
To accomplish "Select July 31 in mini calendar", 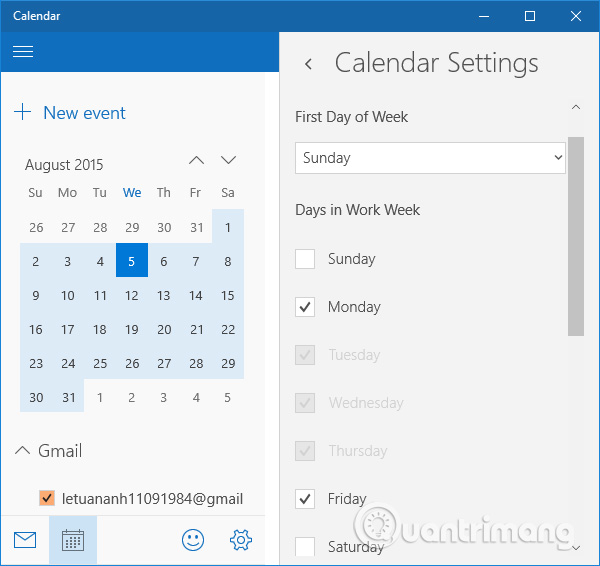I will coord(196,228).
